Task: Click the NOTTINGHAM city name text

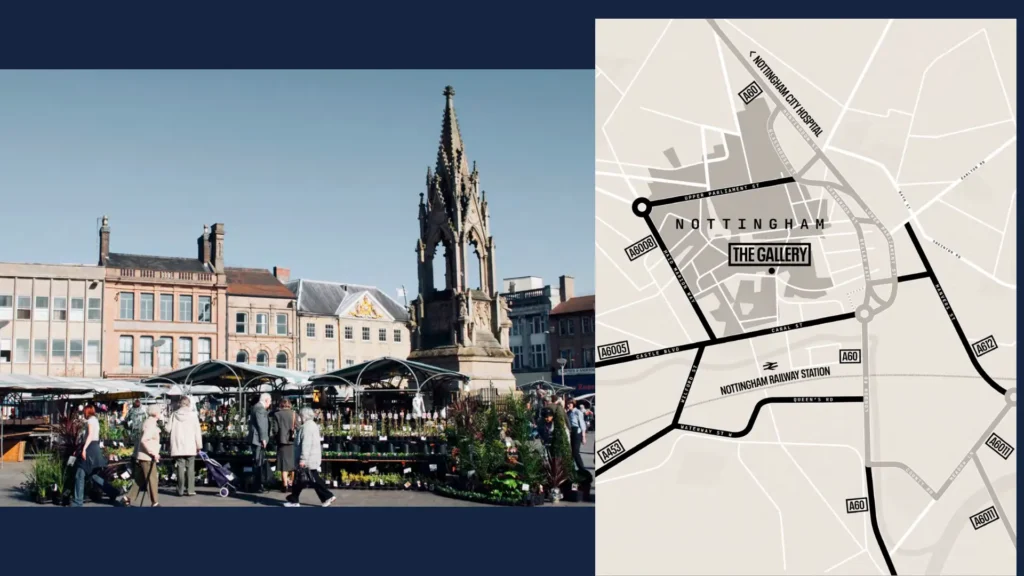Action: [x=751, y=224]
